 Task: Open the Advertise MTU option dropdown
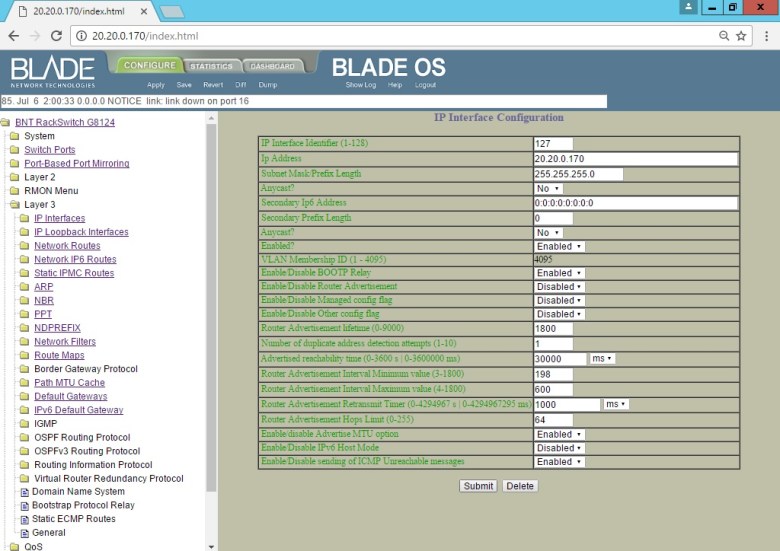560,435
